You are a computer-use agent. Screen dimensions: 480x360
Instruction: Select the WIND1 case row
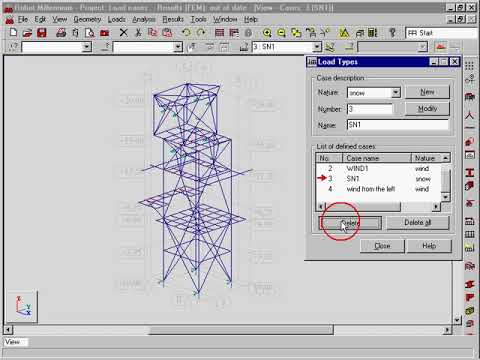[x=378, y=169]
